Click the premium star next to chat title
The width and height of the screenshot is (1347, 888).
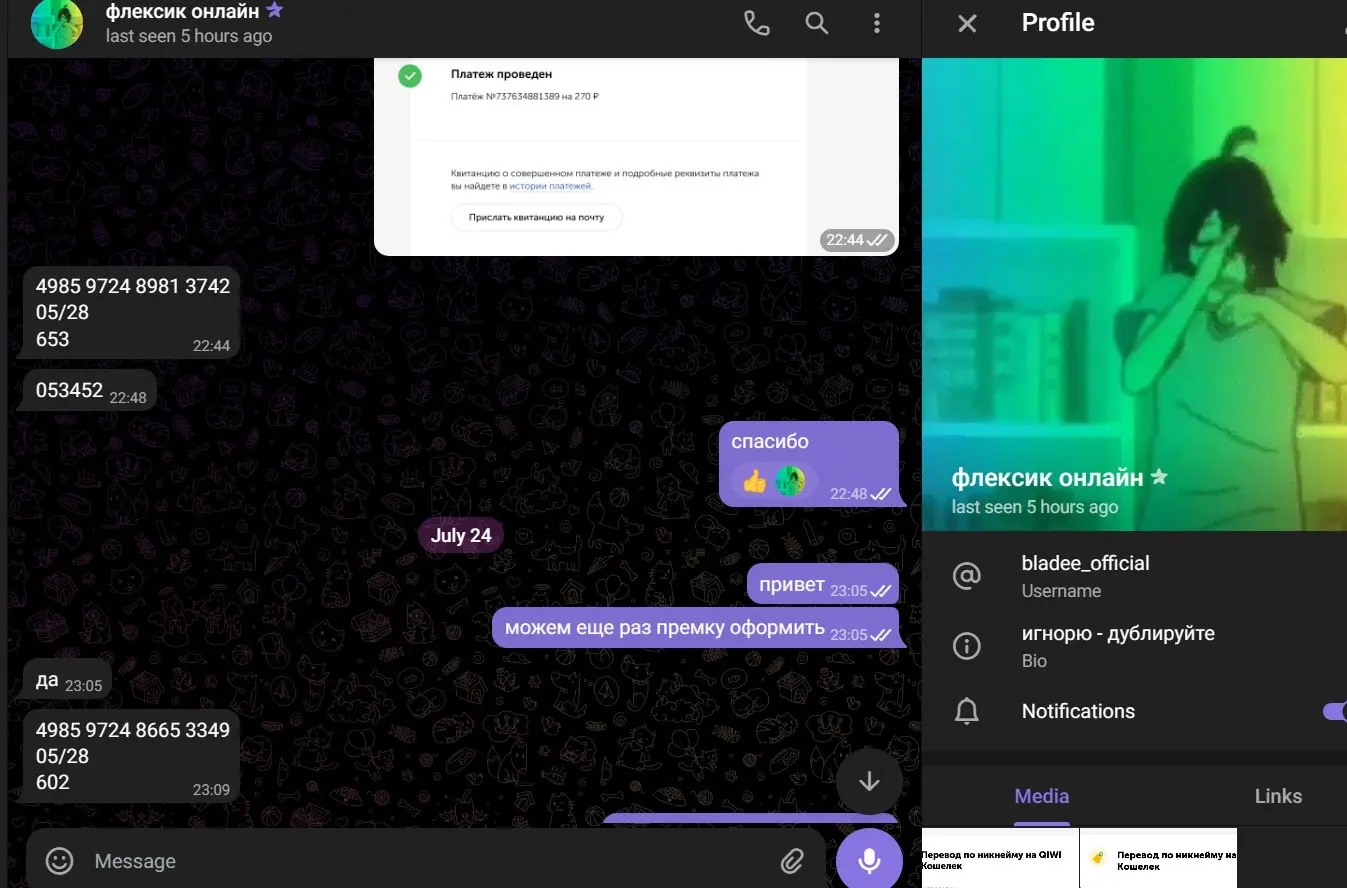274,11
